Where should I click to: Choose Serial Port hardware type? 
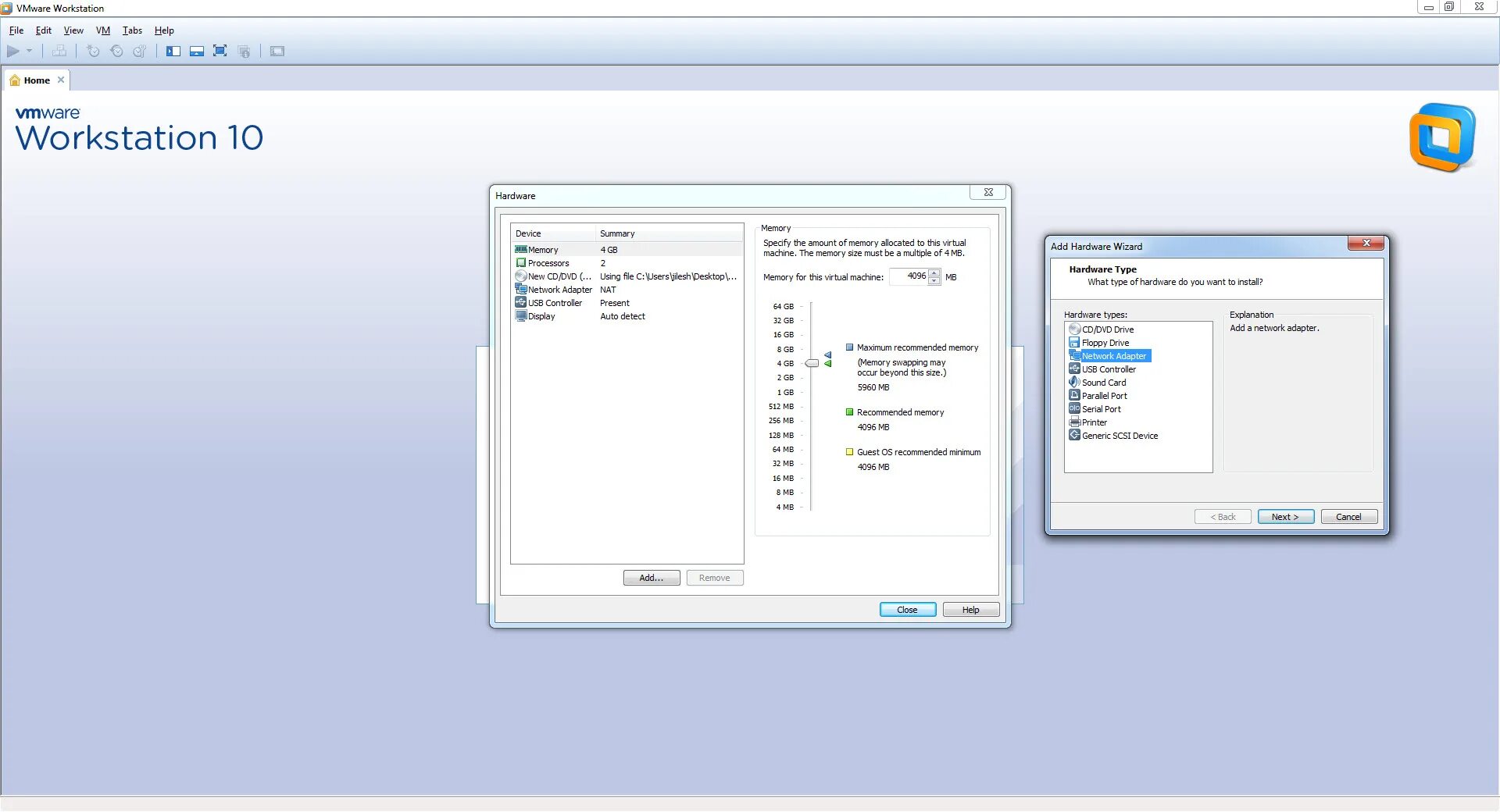pyautogui.click(x=1095, y=409)
